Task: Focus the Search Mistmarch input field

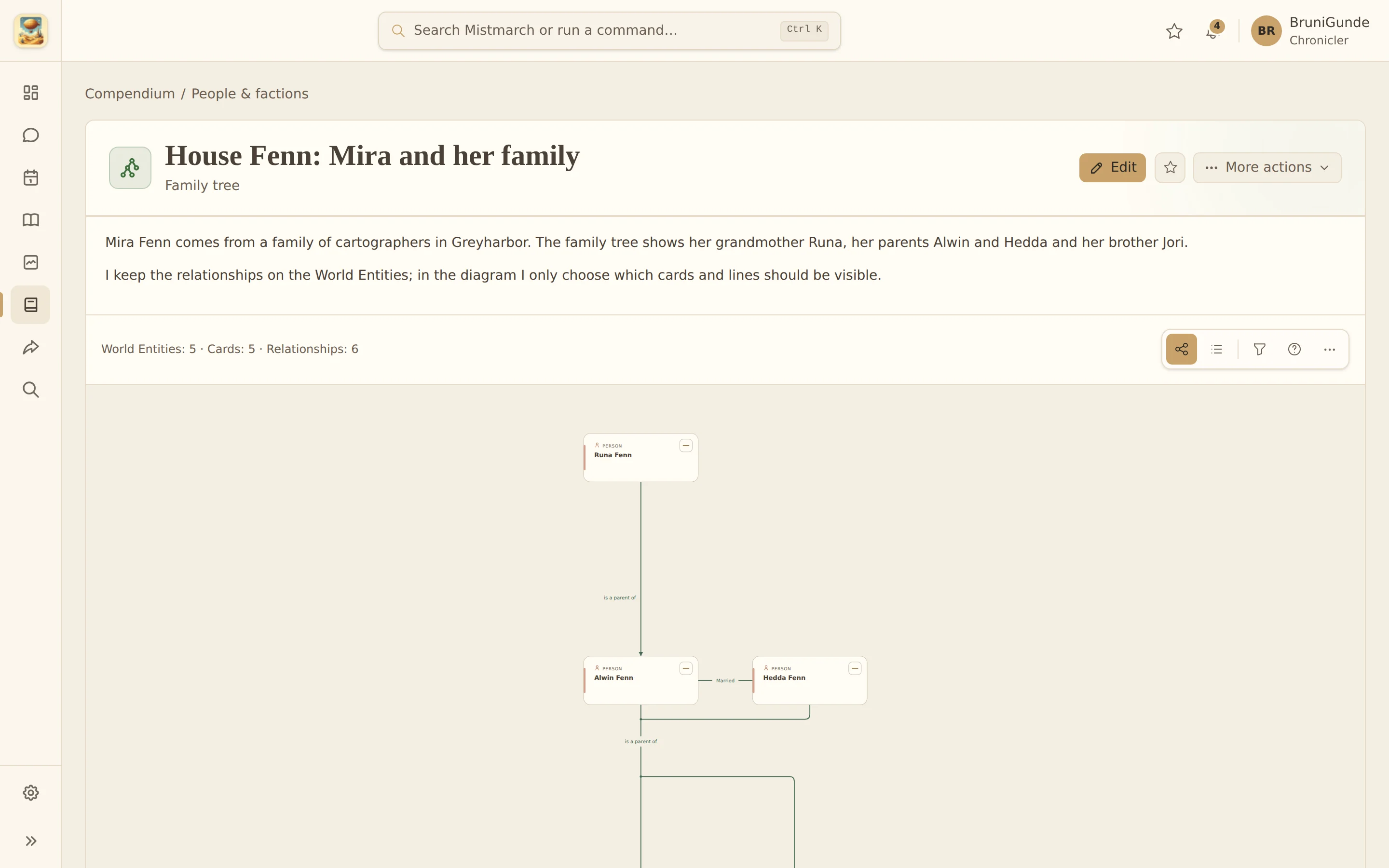Action: (x=609, y=30)
